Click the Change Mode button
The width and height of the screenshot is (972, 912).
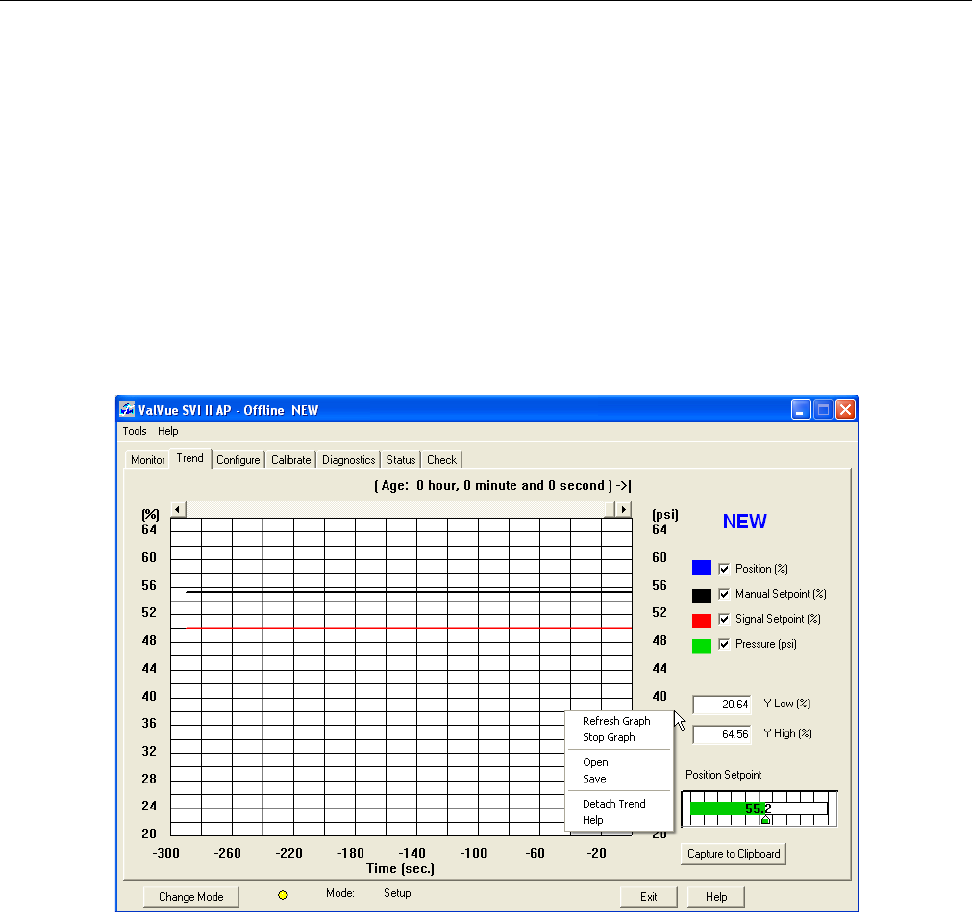[191, 897]
